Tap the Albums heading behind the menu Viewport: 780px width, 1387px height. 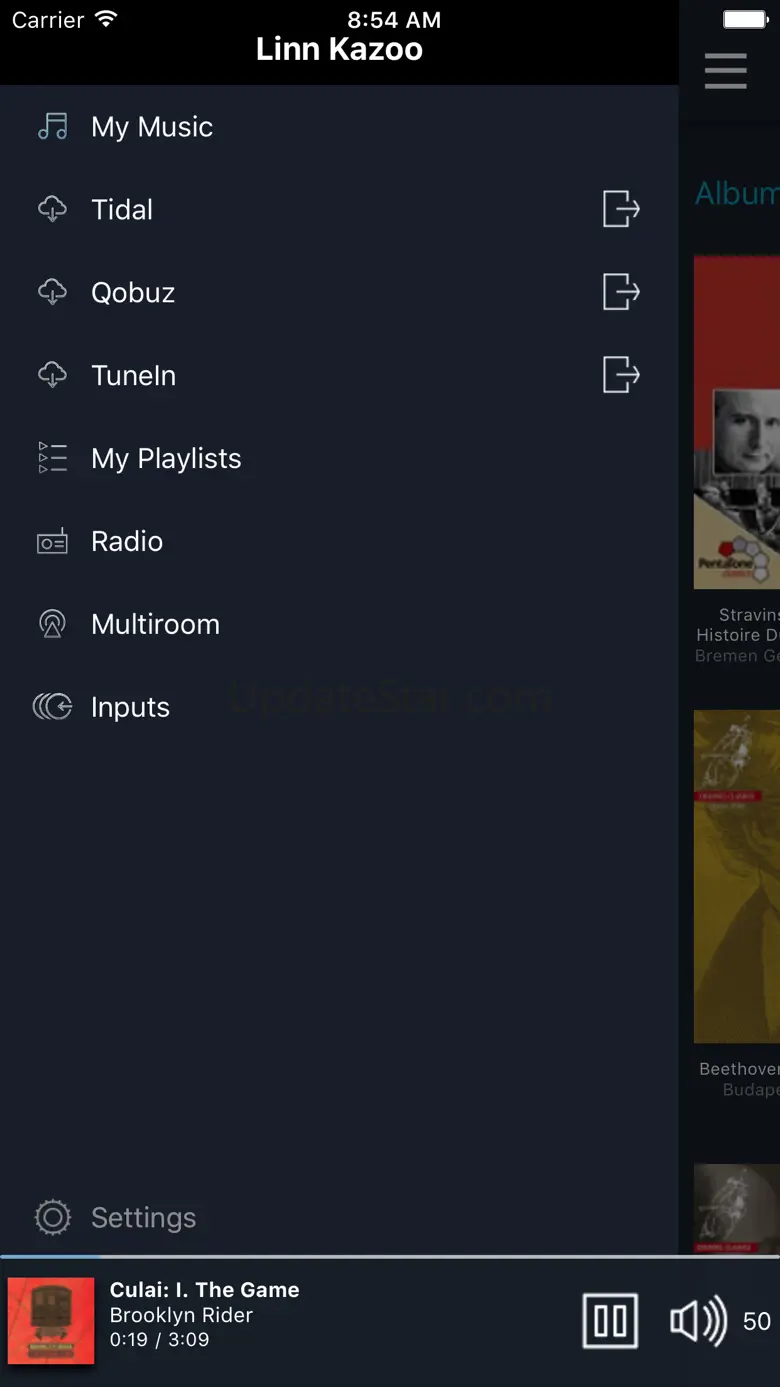737,194
